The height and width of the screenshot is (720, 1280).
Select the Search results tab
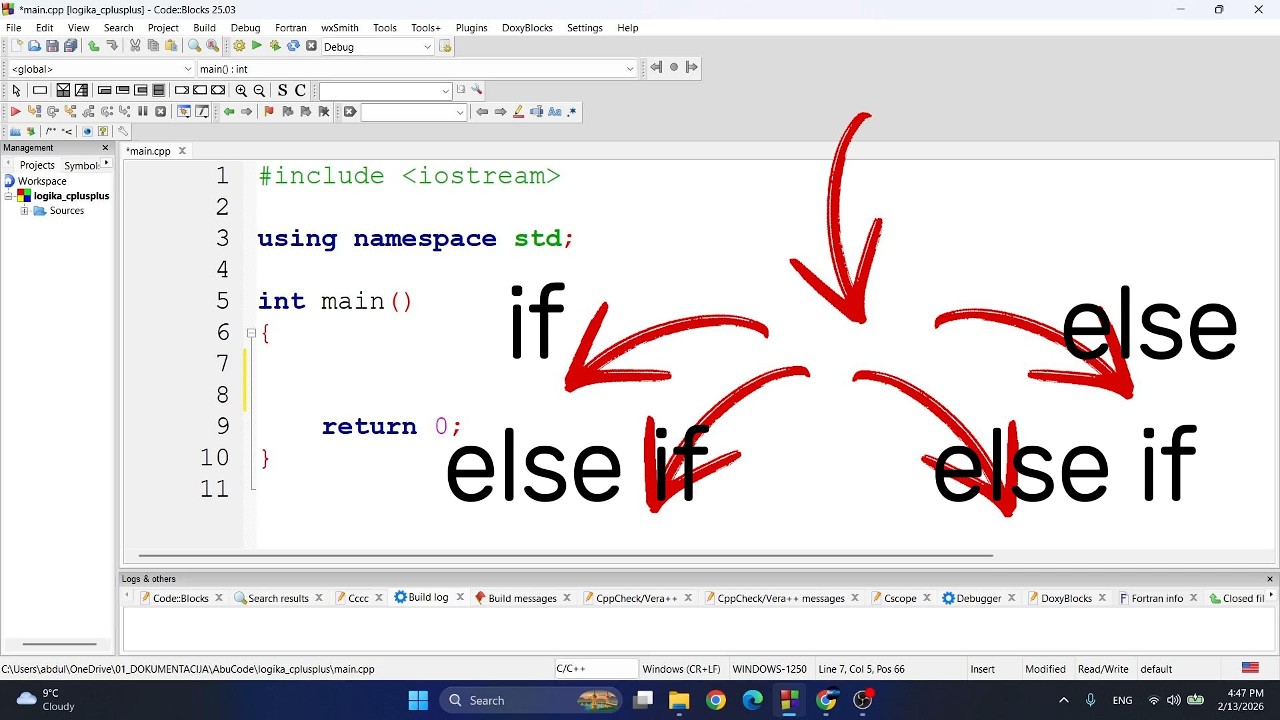pyautogui.click(x=278, y=598)
